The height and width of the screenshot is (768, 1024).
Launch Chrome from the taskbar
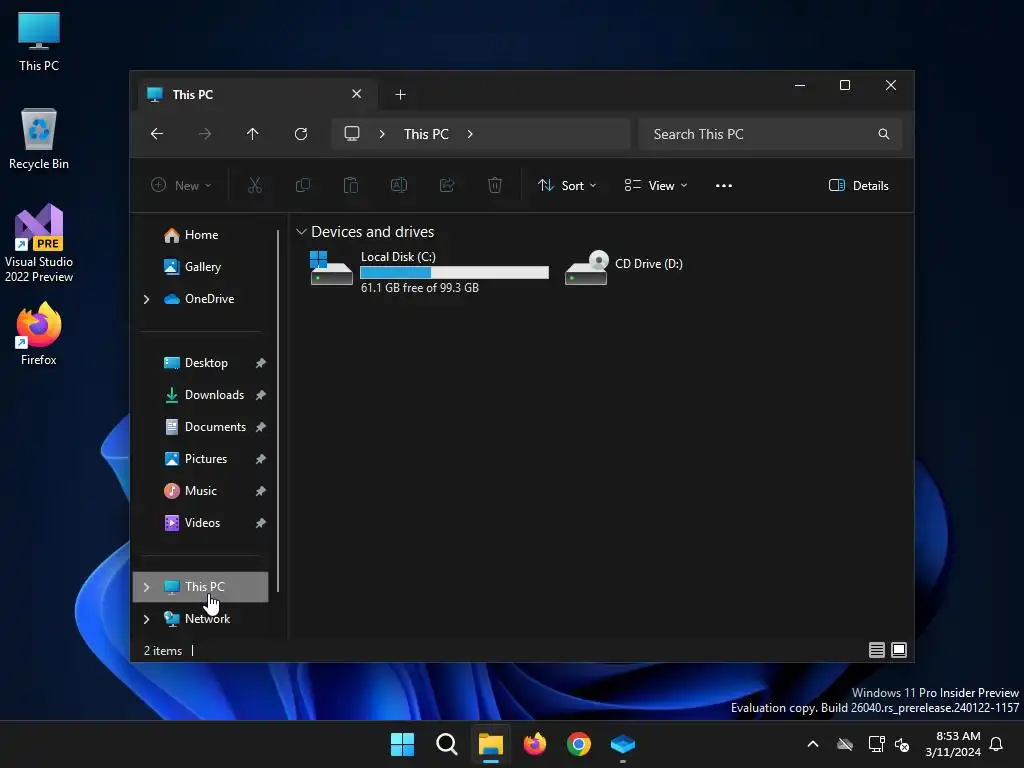579,744
